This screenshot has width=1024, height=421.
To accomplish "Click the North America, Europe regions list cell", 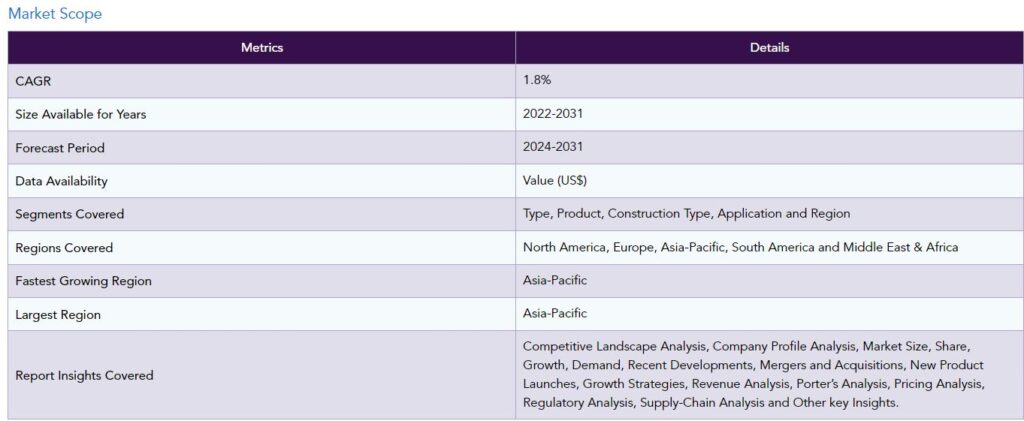I will [740, 247].
